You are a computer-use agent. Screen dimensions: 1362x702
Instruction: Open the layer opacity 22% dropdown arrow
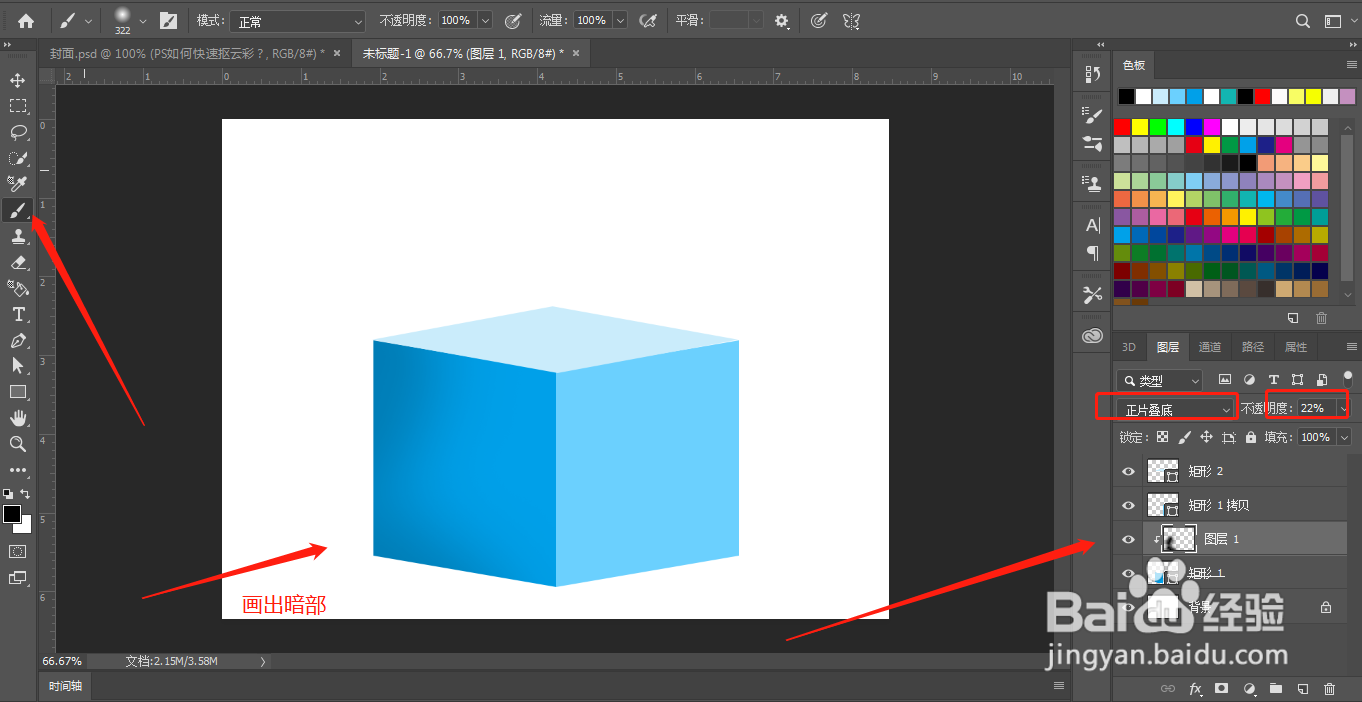point(1342,409)
